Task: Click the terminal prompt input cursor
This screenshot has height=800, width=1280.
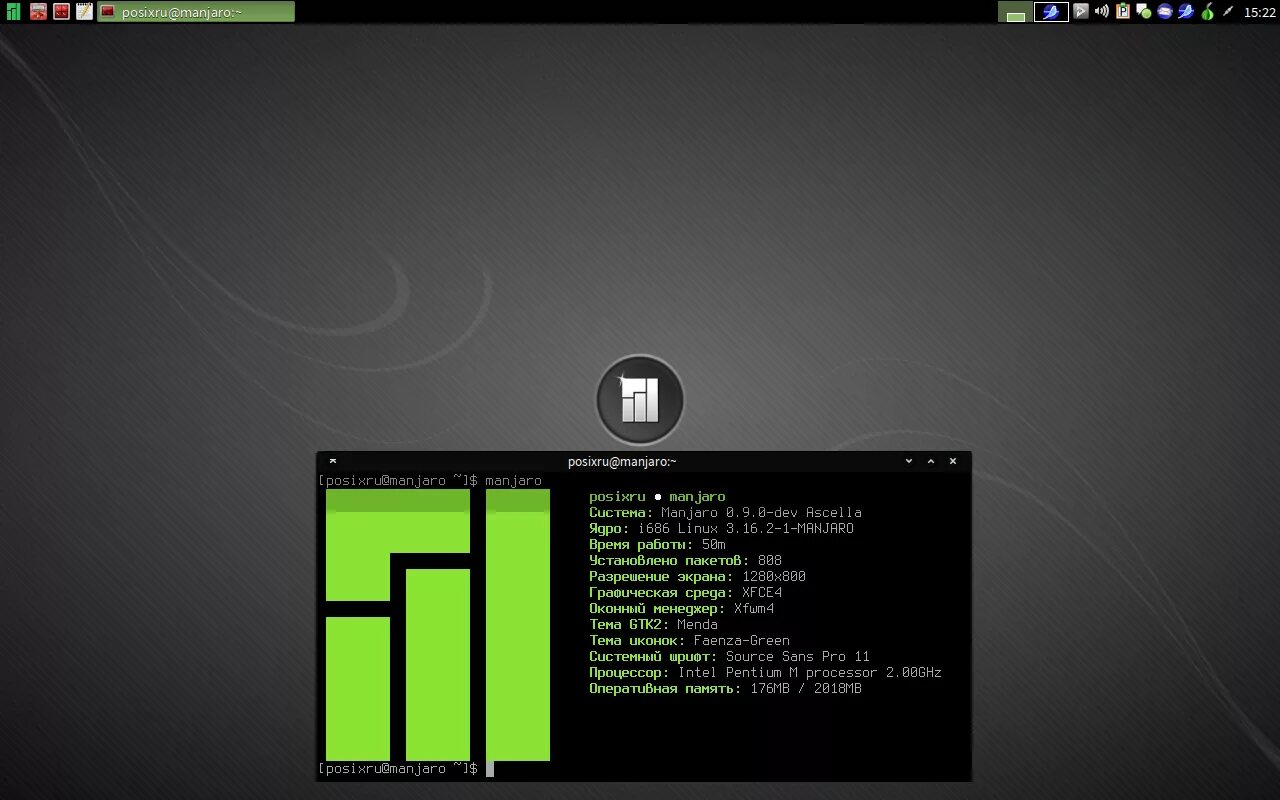Action: [490, 769]
